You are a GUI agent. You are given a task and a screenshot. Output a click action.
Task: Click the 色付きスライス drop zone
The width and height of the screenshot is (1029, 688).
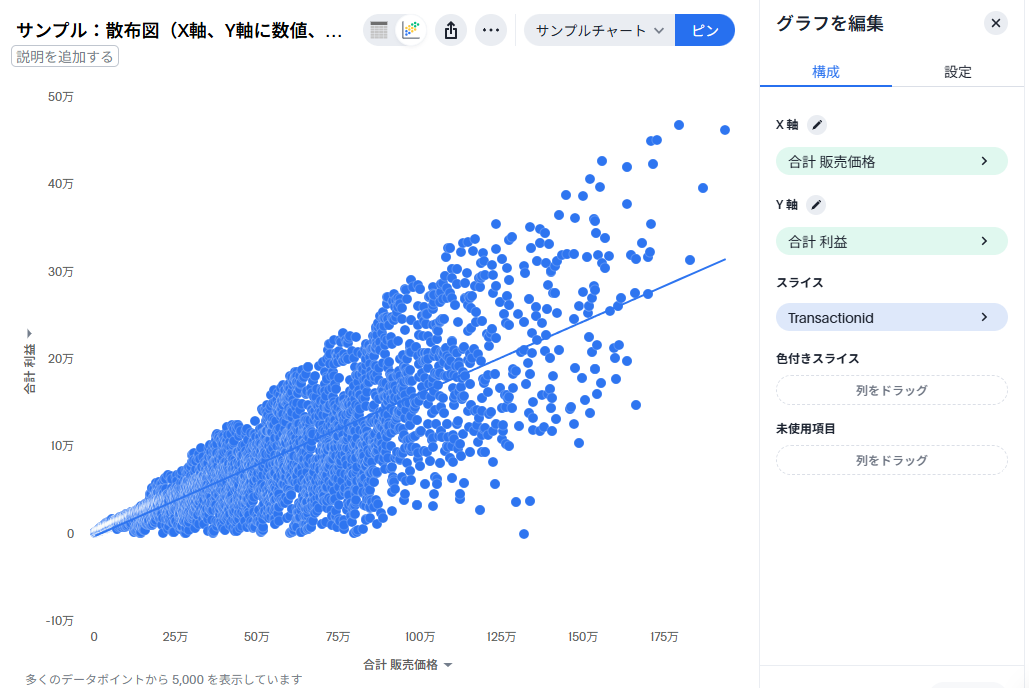click(891, 390)
